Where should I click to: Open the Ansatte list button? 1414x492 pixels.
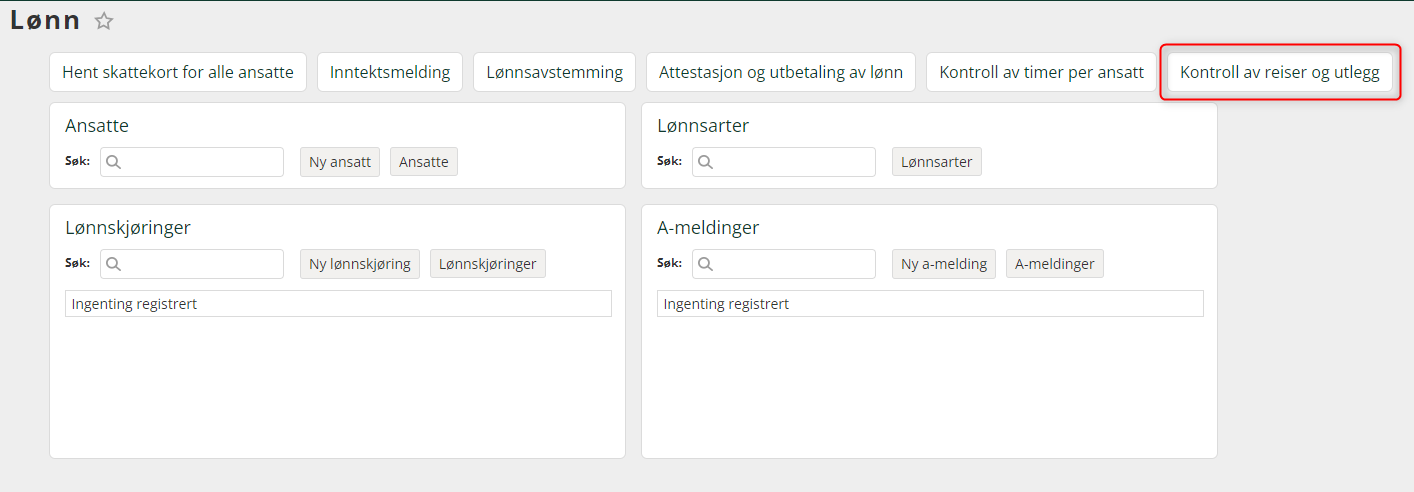pyautogui.click(x=424, y=162)
